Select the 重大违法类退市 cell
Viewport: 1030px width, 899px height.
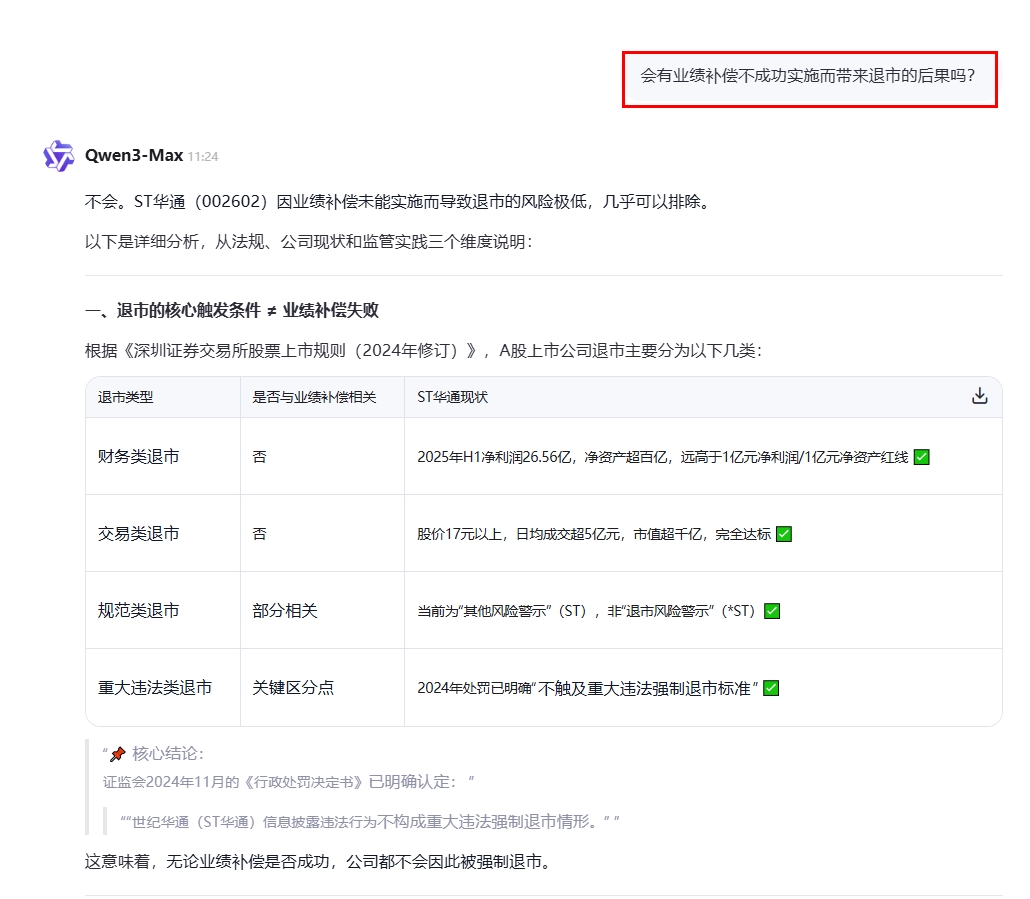pos(163,688)
